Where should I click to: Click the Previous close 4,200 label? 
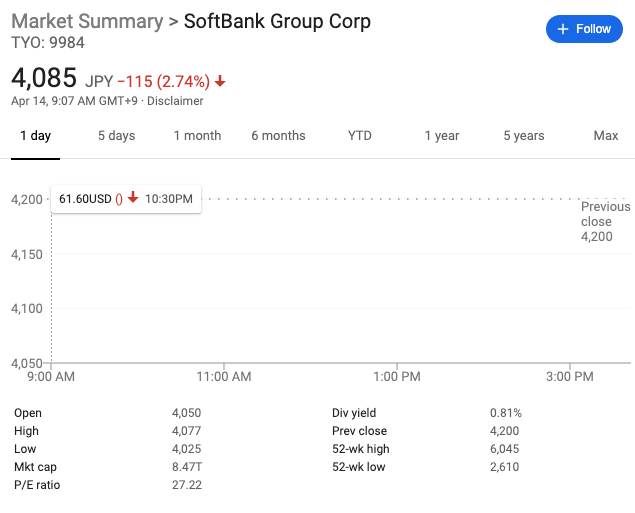(605, 221)
